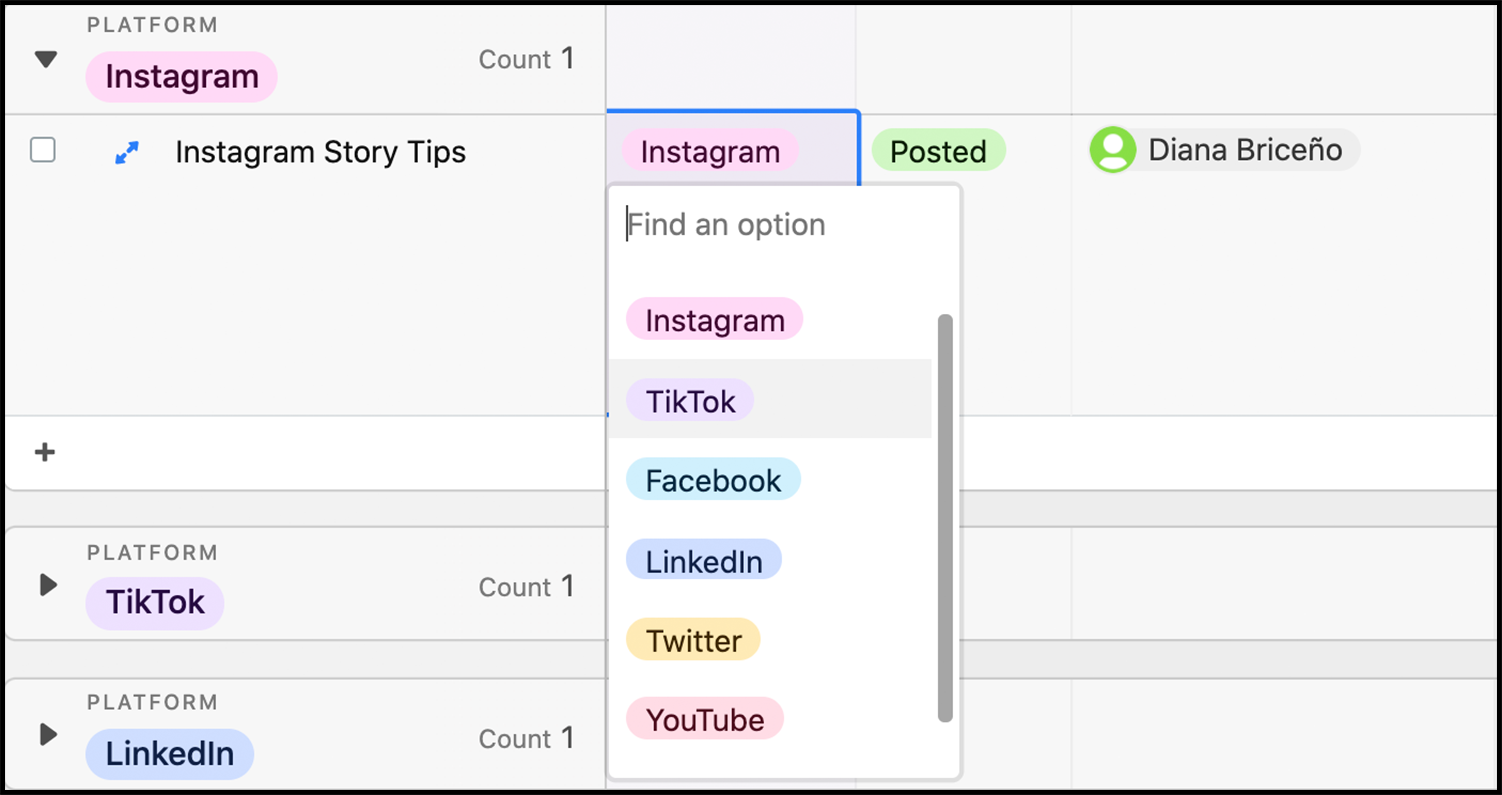Click the blue expand record arrows icon
The image size is (1502, 795).
[x=127, y=152]
